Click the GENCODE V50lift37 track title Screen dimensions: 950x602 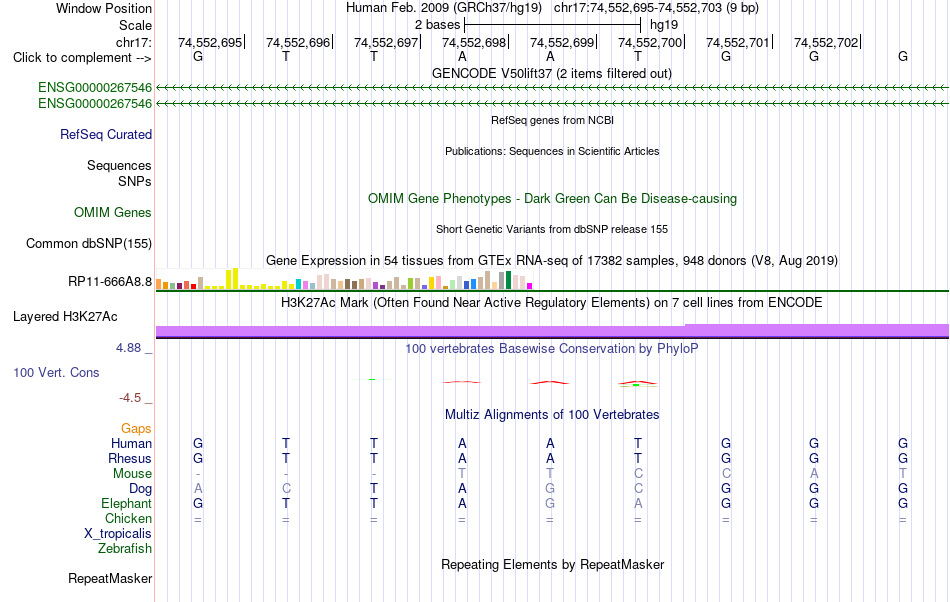[551, 73]
